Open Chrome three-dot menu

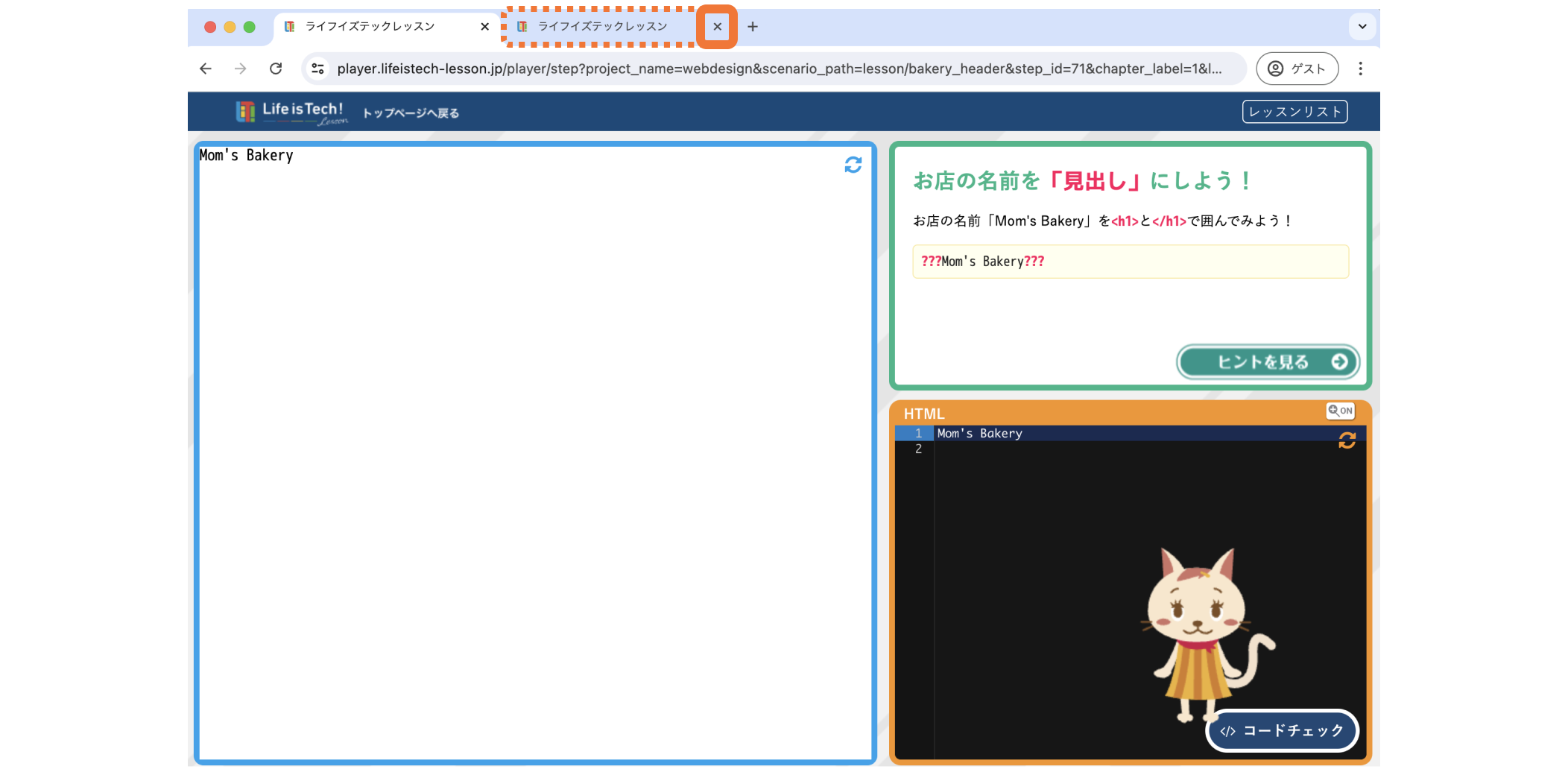[x=1360, y=69]
